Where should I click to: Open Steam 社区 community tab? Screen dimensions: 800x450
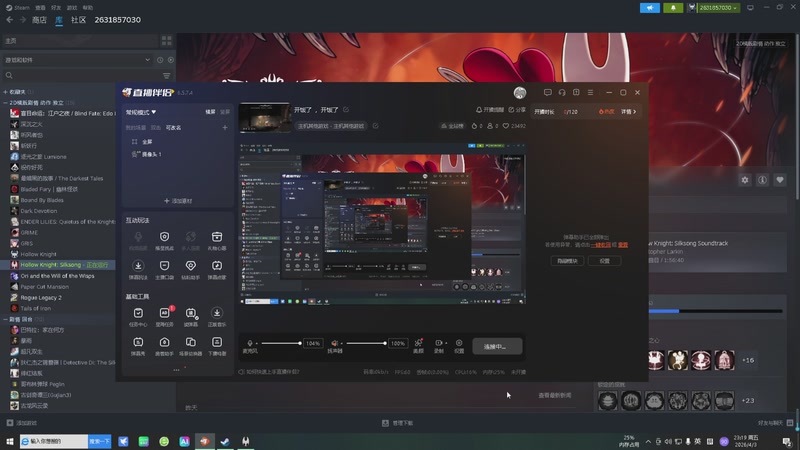click(79, 20)
